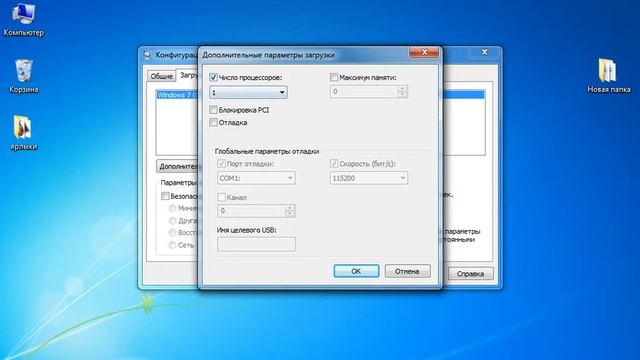Screen dimensions: 640x360
Task: Select the Другая оболочка radio option
Action: (173, 221)
